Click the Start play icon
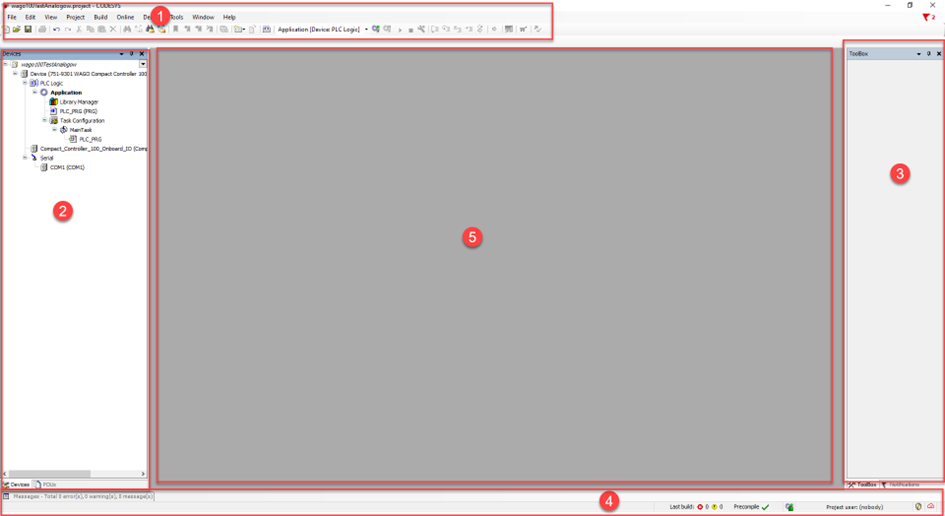Screen dimensions: 945x516 [400, 30]
